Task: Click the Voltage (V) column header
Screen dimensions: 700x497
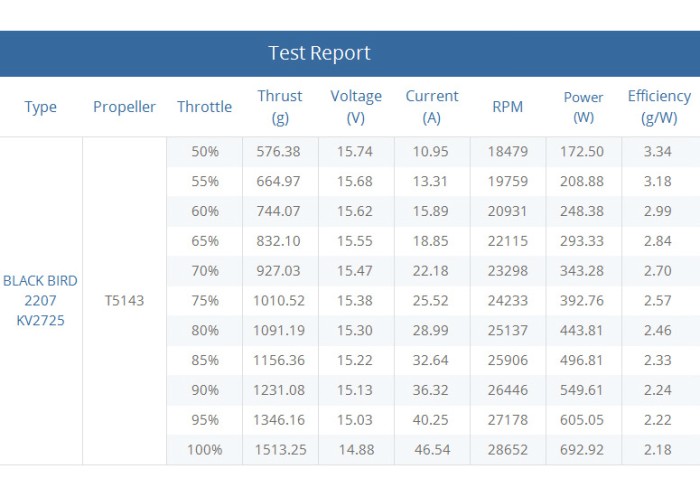Action: (x=356, y=107)
